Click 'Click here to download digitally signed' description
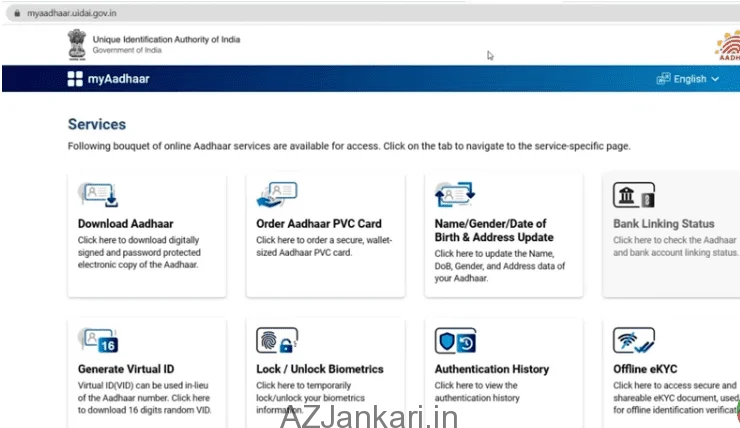 point(139,252)
